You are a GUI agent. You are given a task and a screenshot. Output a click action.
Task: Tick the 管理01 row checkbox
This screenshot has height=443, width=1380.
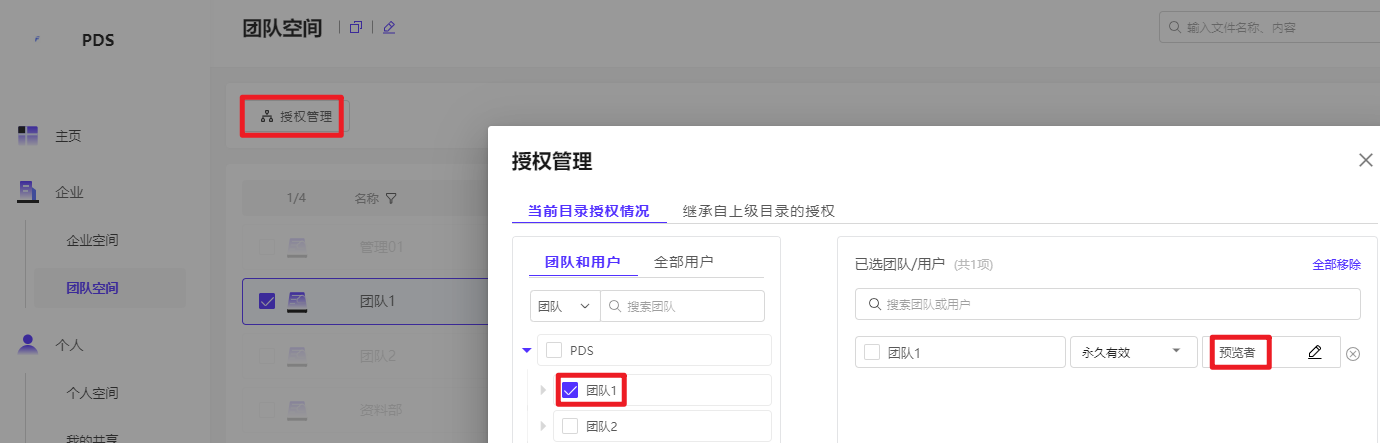267,246
